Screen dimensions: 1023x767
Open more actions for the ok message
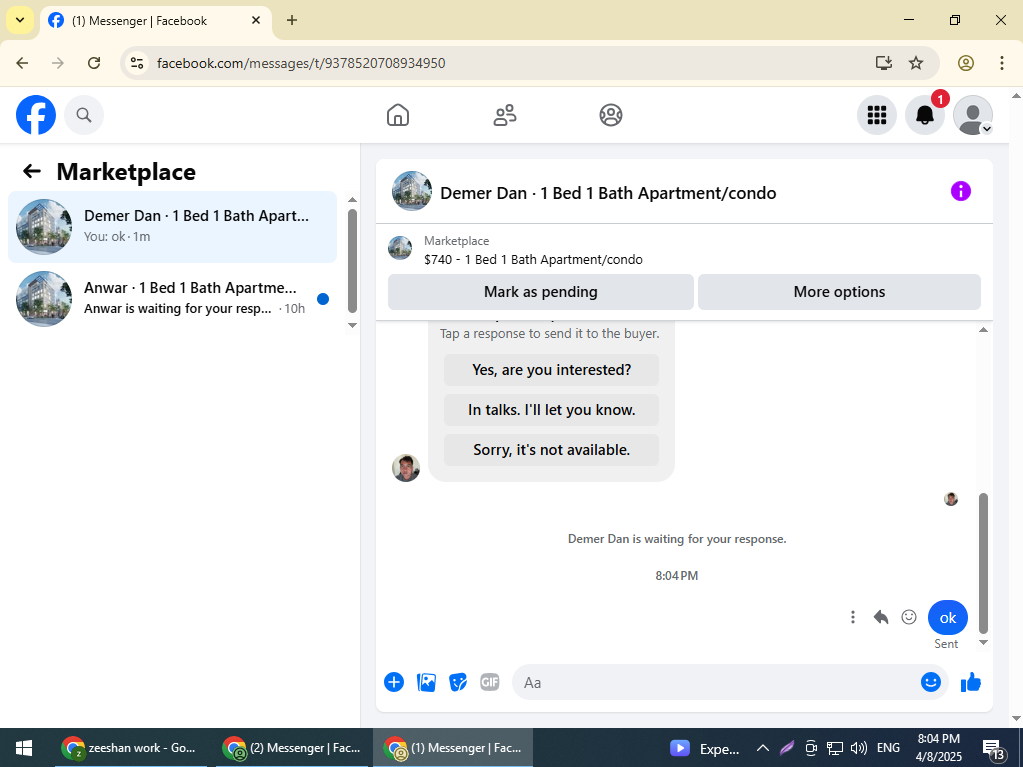(853, 617)
